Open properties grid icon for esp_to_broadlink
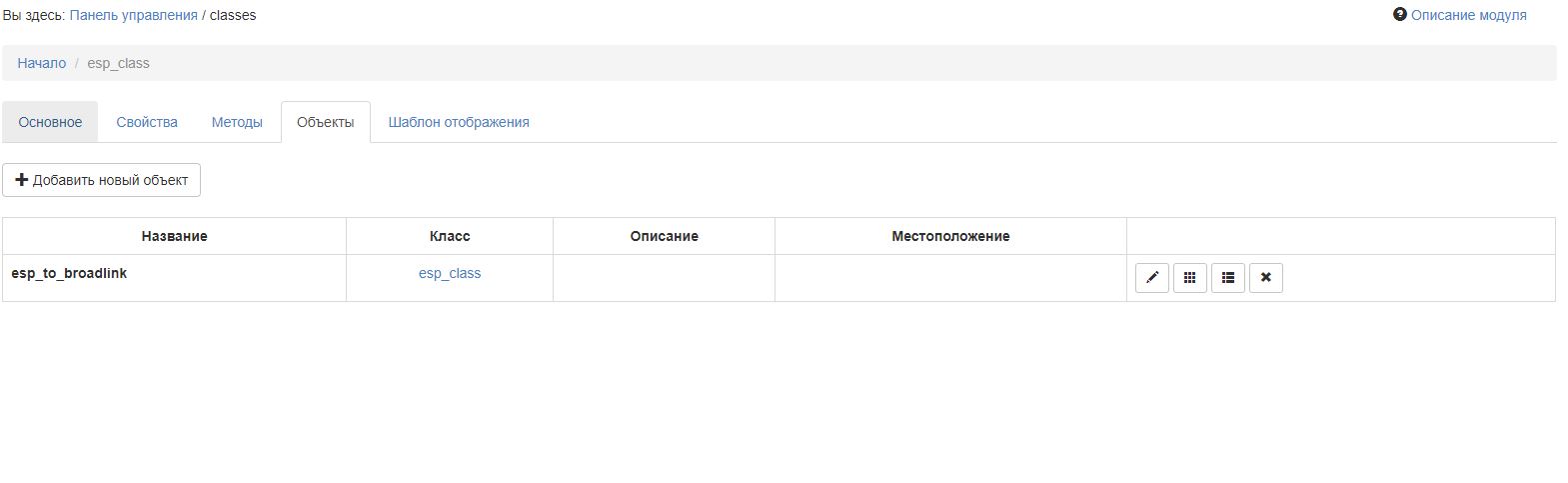The image size is (1568, 483). tap(1189, 278)
